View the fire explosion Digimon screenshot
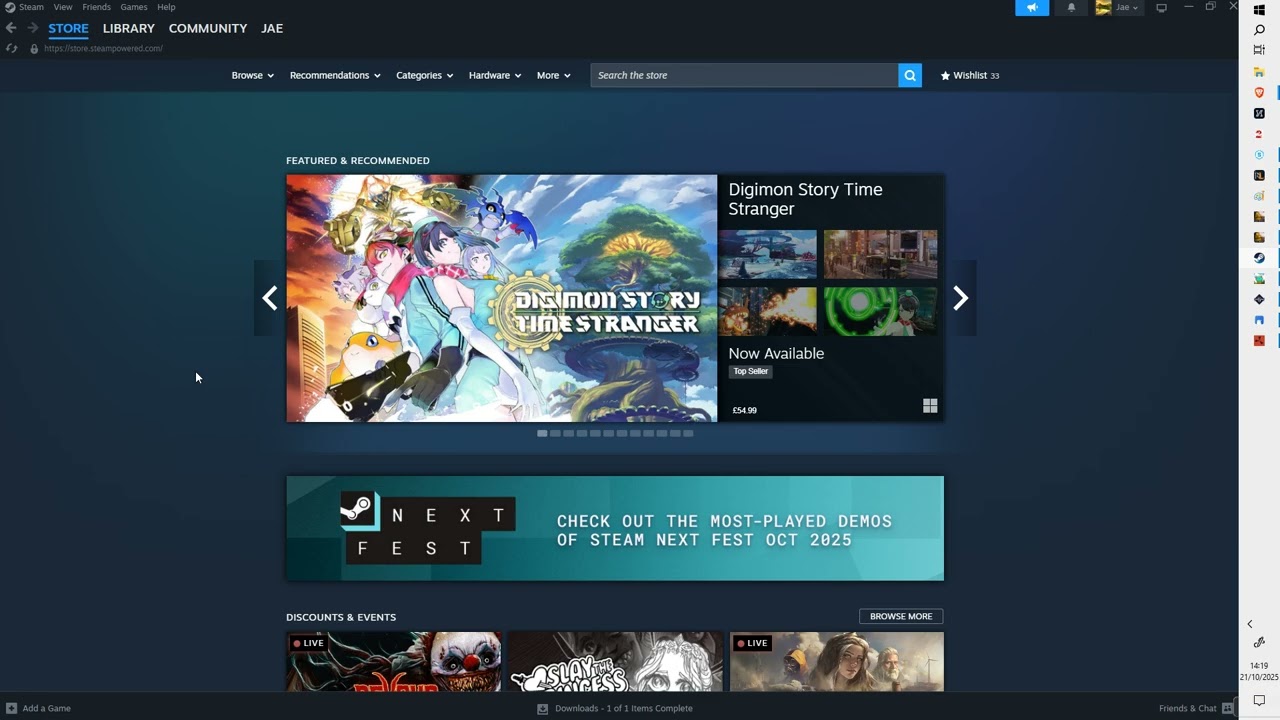1280x720 pixels. (767, 311)
